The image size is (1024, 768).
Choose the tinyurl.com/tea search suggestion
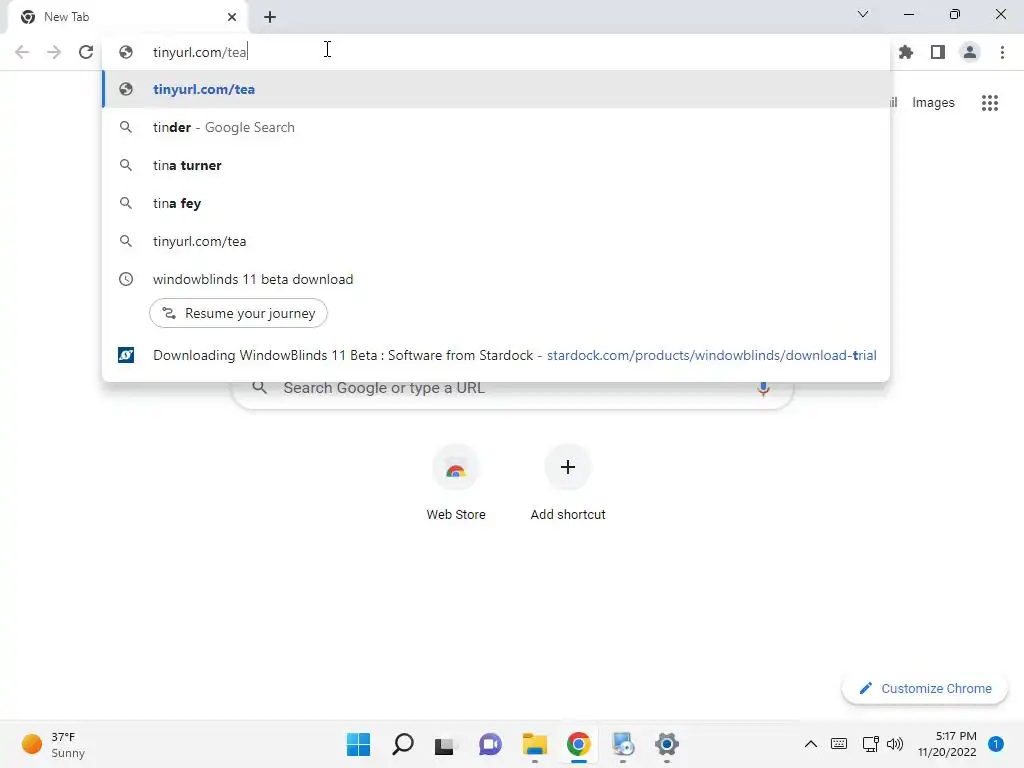tap(496, 241)
